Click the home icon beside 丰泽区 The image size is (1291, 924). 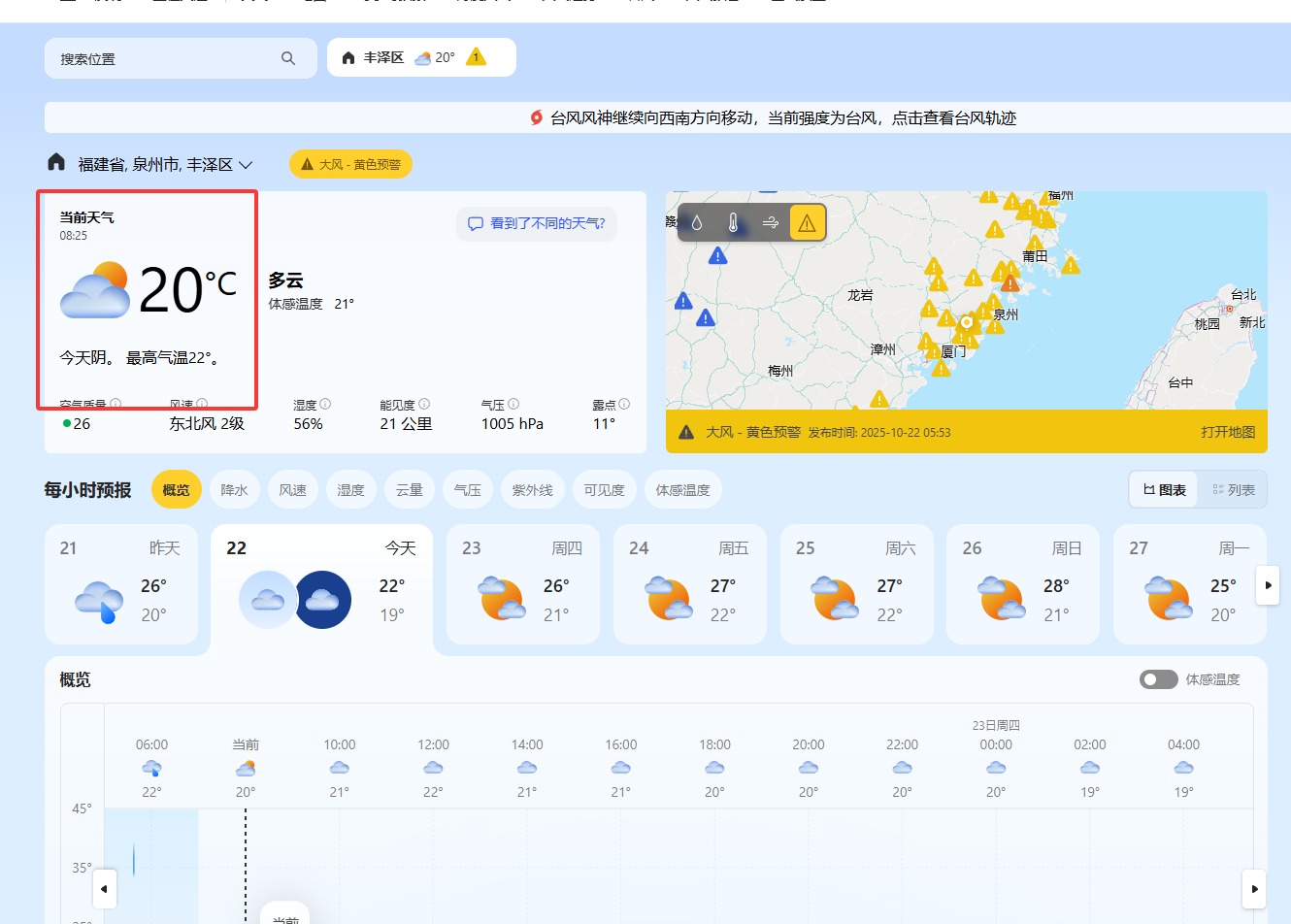pyautogui.click(x=348, y=57)
